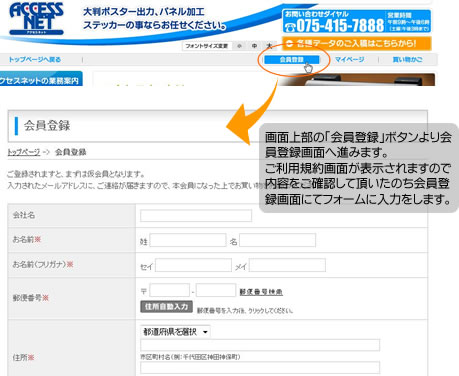Click the 郵便番号 row label

(x=31, y=298)
